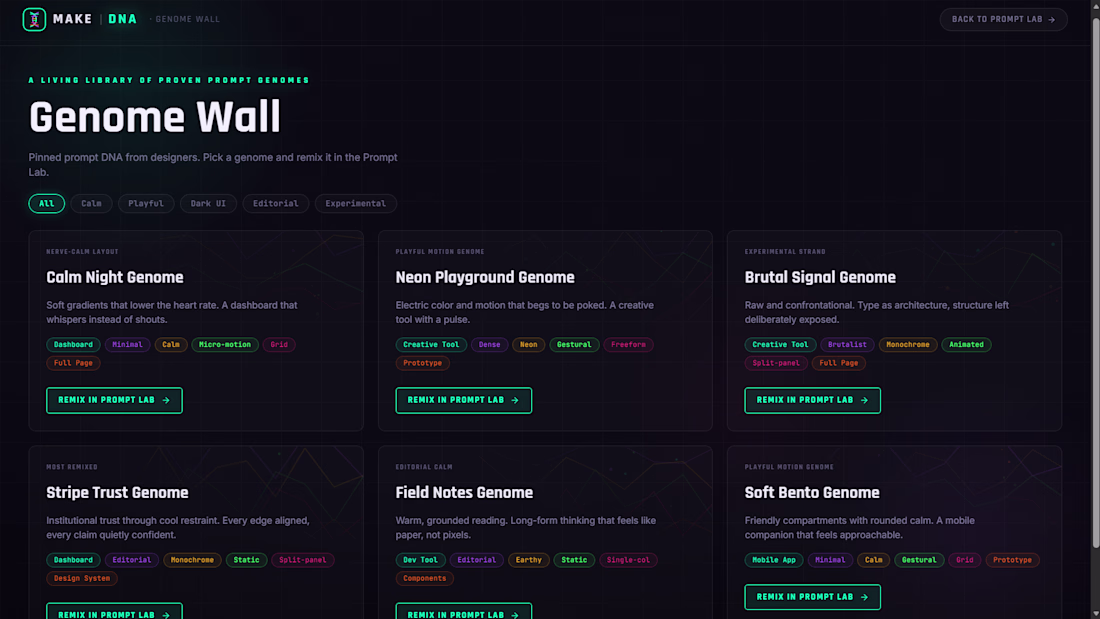Click the Genome Wall page heading
The width and height of the screenshot is (1100, 619).
pyautogui.click(x=154, y=117)
